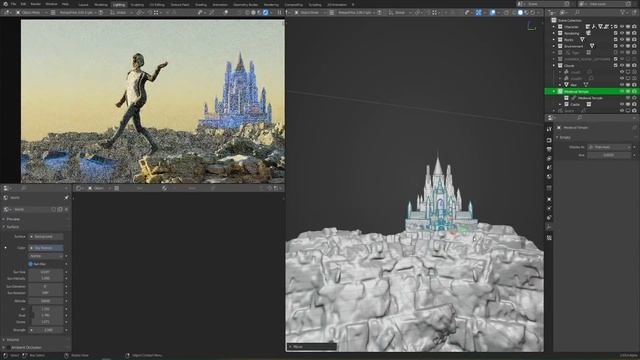The width and height of the screenshot is (640, 360).
Task: Click the Blender logo icon
Action: 5,4
